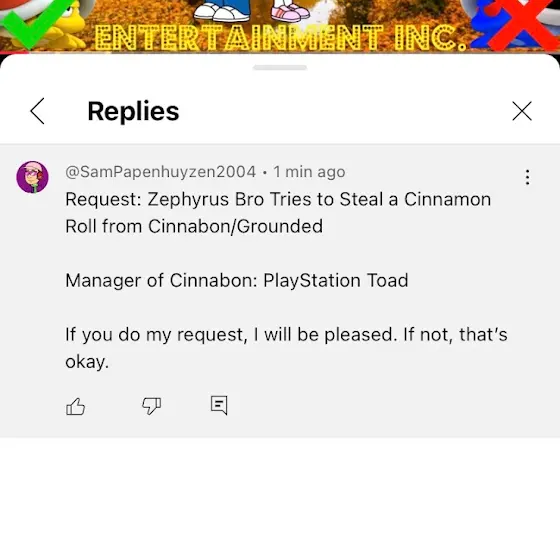Select the 'Request: Zephyrus Bro' comment text

click(x=278, y=213)
